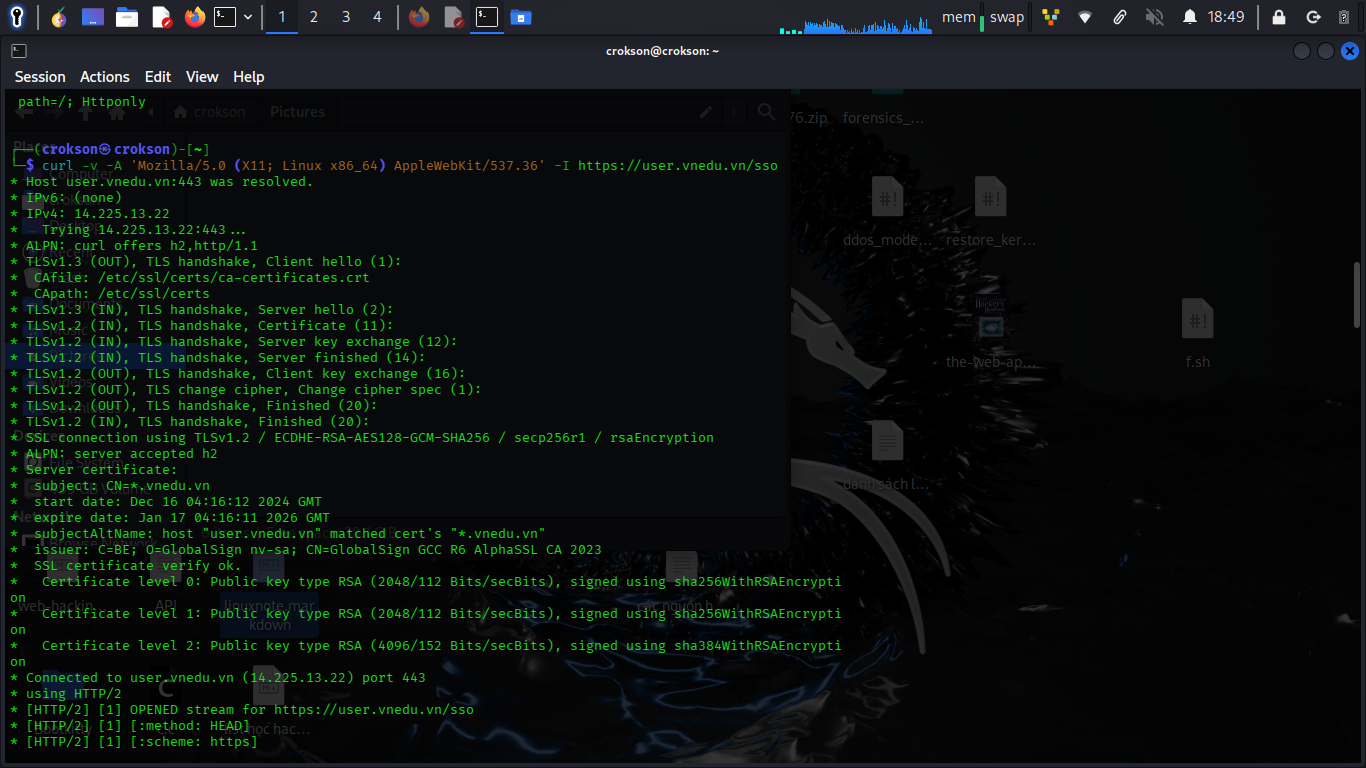The height and width of the screenshot is (768, 1366).
Task: Open the terminal profile dropdown chevron in panel
Action: [x=248, y=17]
